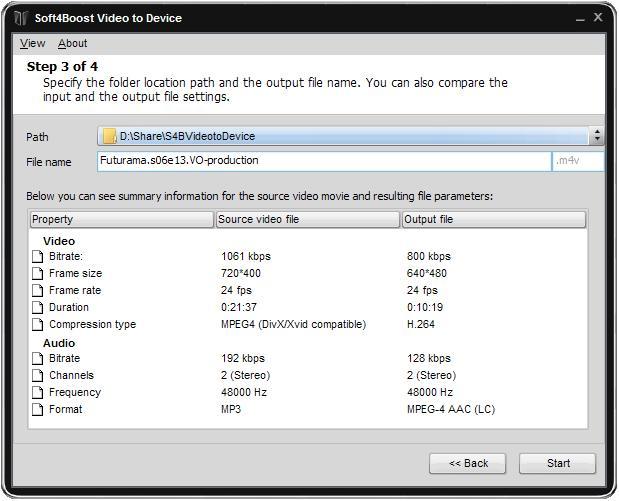
Task: Click the folder icon in Path field
Action: click(x=109, y=136)
